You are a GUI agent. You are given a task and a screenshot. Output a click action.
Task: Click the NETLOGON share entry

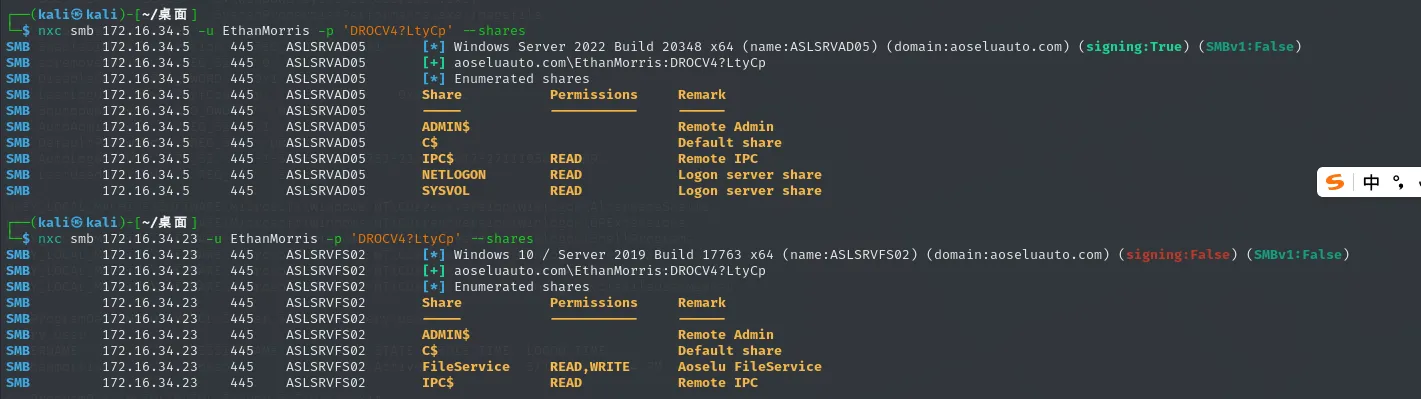pyautogui.click(x=454, y=175)
